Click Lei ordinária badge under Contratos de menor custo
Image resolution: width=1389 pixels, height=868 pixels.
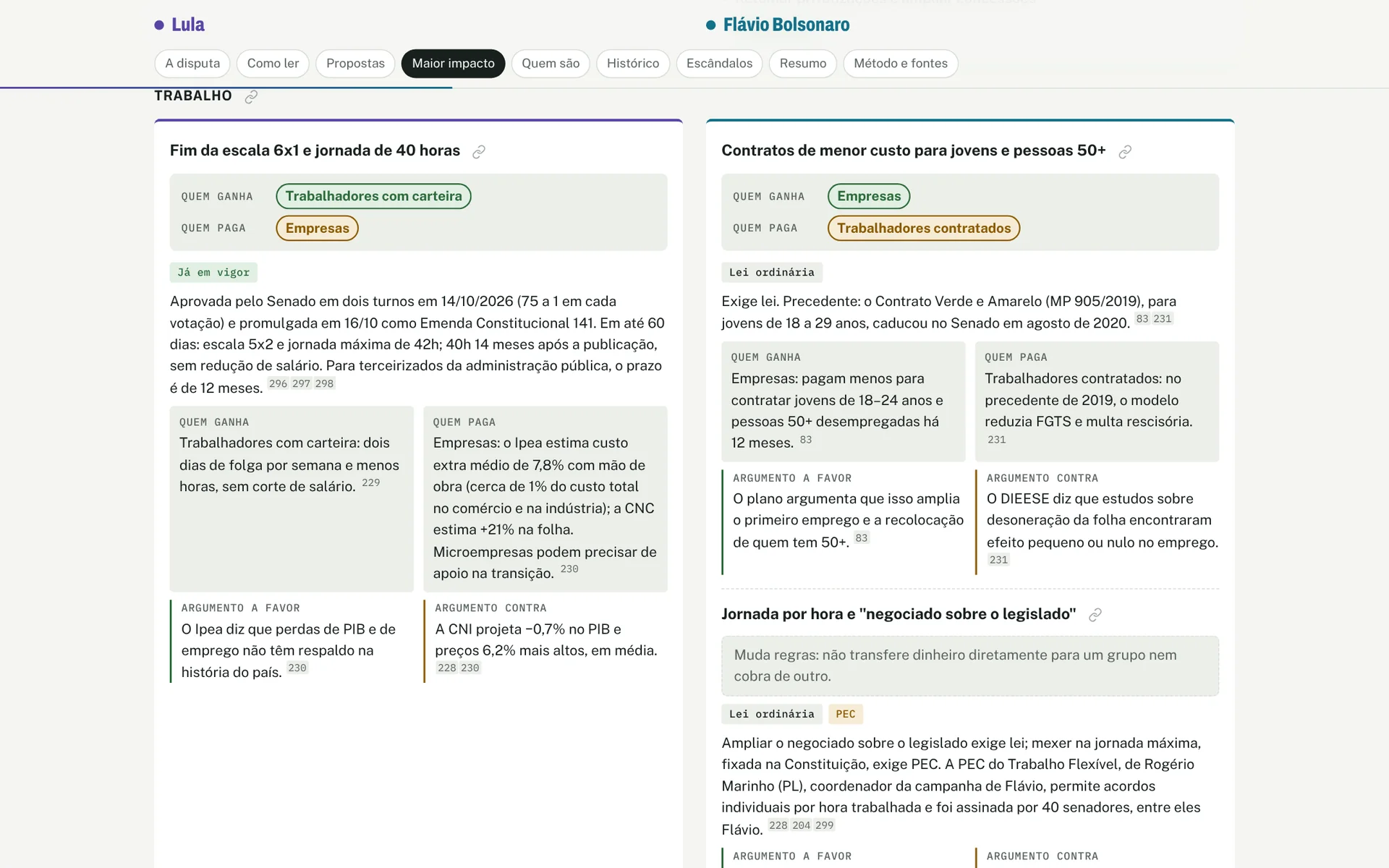tap(772, 273)
